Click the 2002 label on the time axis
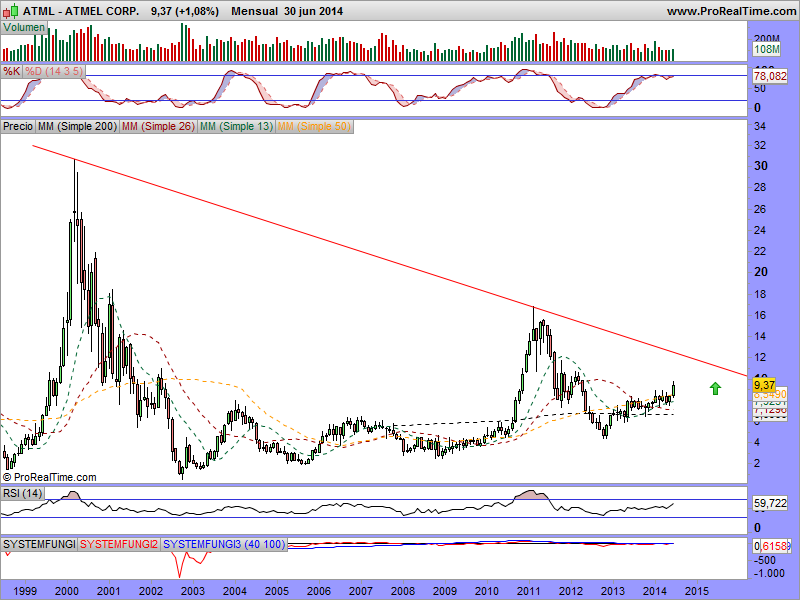 [x=151, y=591]
